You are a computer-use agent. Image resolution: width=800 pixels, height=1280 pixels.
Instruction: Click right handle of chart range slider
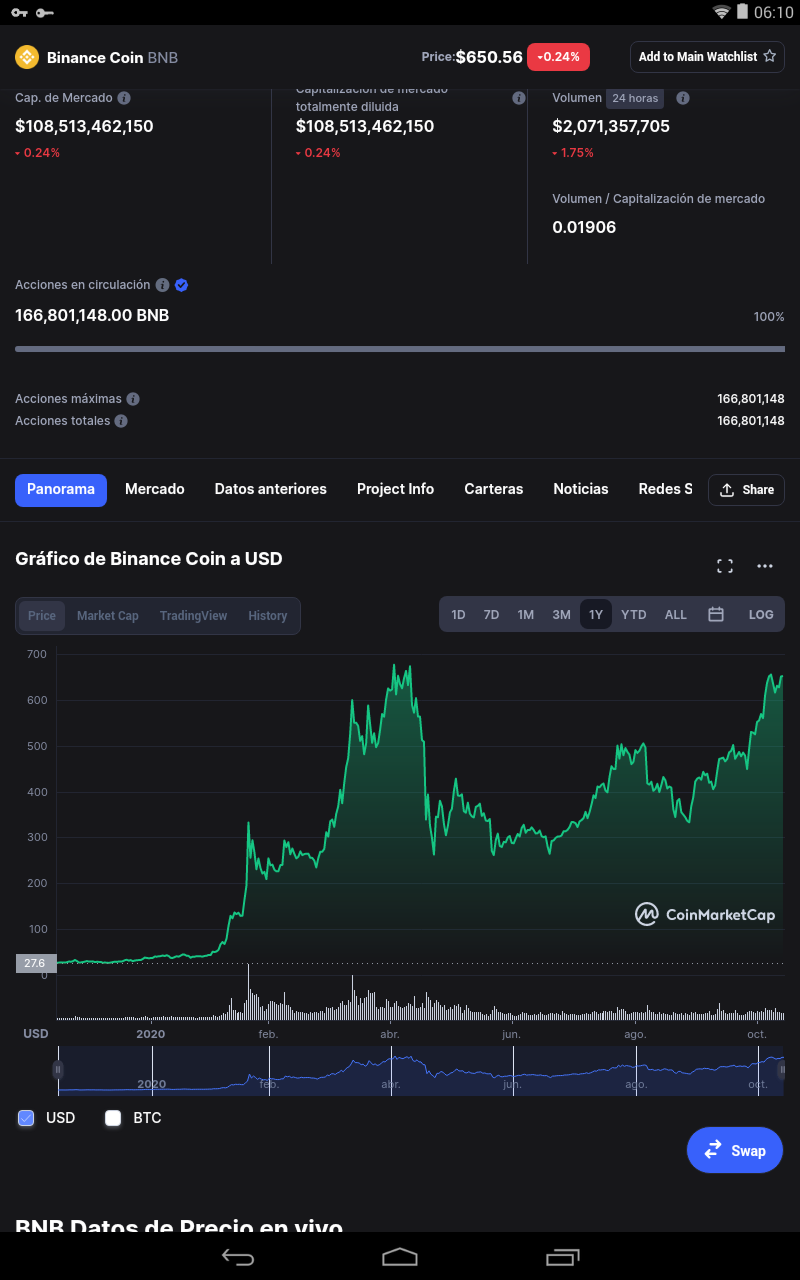coord(783,1070)
